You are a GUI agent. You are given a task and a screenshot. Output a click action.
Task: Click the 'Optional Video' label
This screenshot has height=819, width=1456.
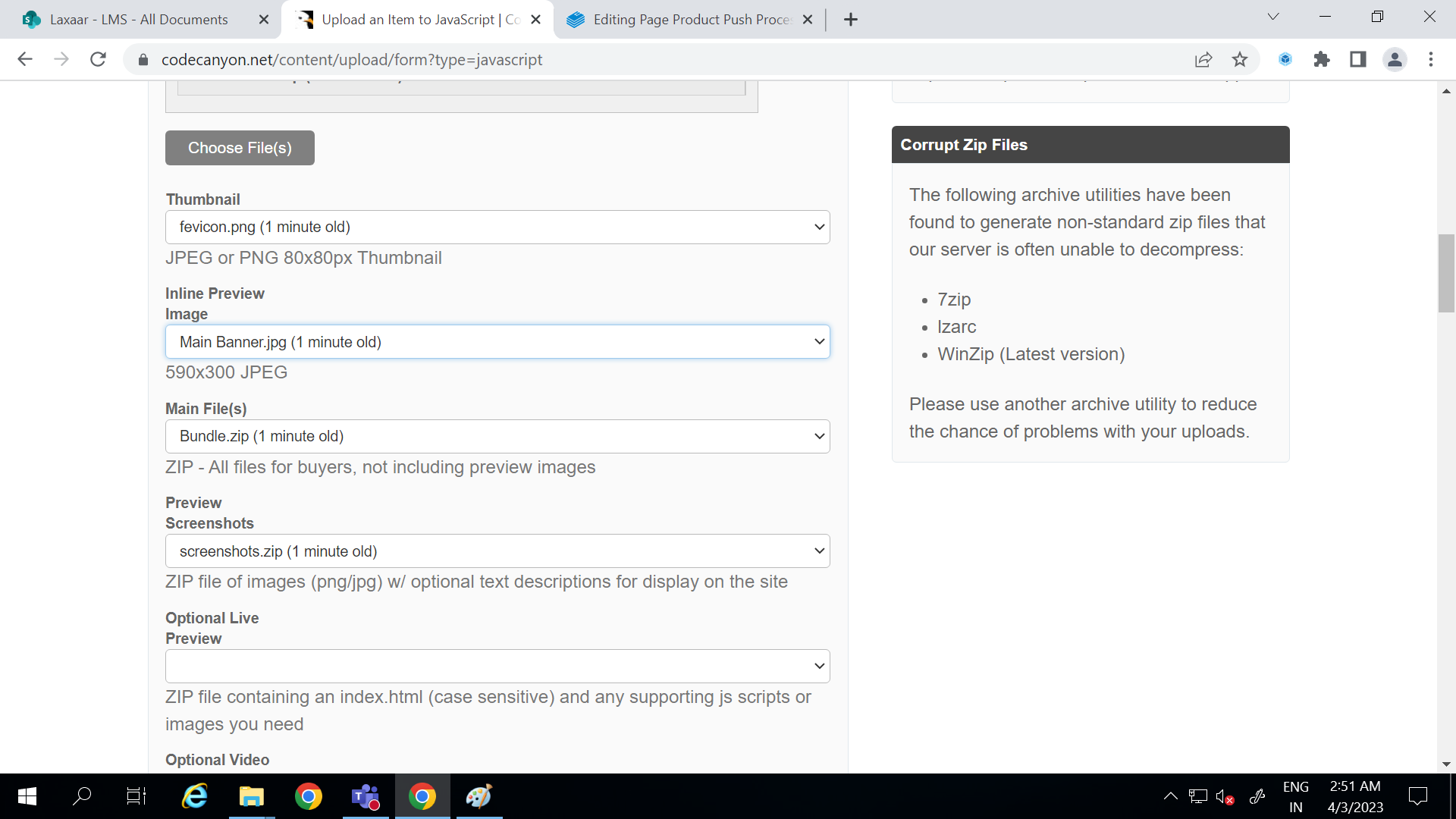[x=218, y=760]
